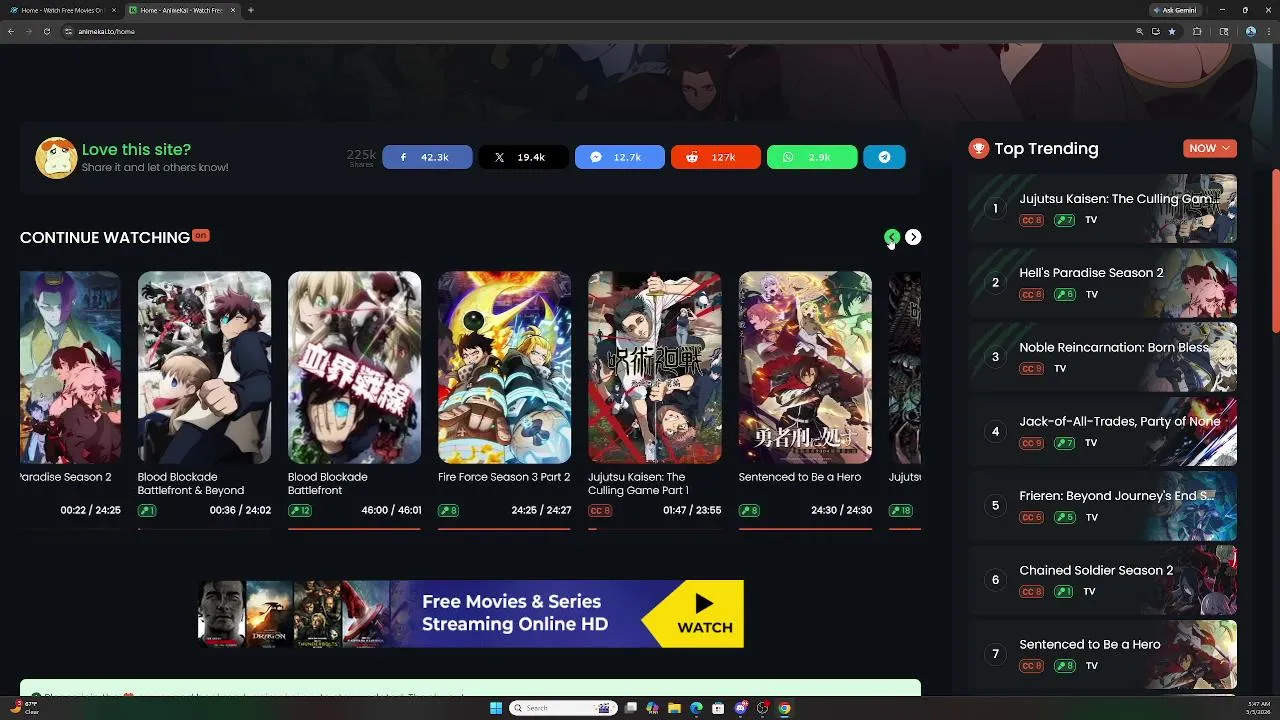1280x720 pixels.
Task: Open the Chrome three-dot menu
Action: coord(1268,31)
